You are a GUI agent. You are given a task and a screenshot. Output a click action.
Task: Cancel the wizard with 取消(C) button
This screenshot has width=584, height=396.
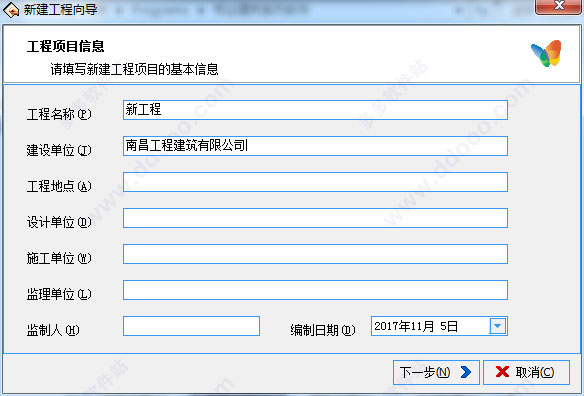tap(526, 372)
